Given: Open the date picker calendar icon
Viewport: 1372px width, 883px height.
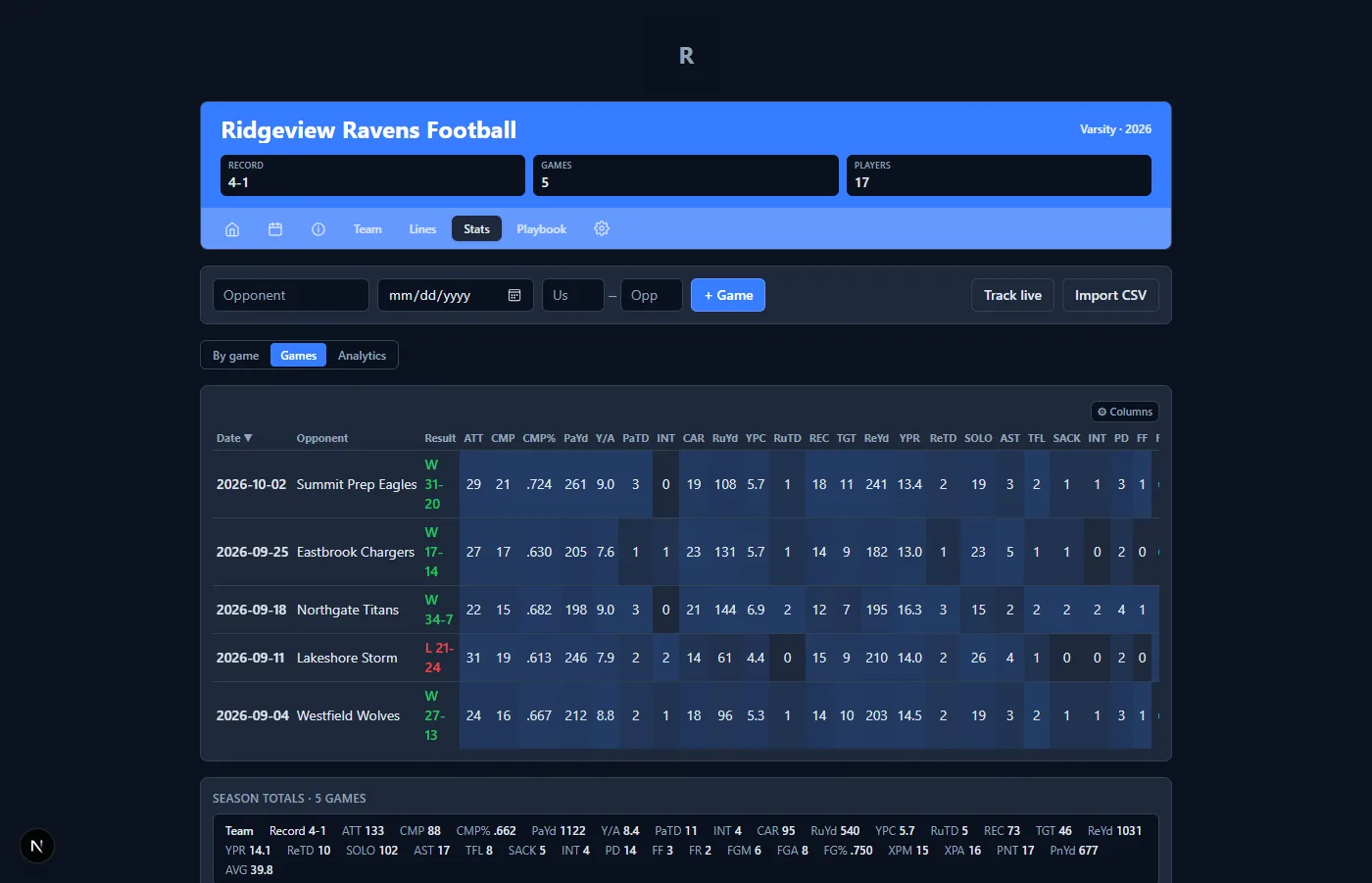Looking at the screenshot, I should click(x=514, y=295).
